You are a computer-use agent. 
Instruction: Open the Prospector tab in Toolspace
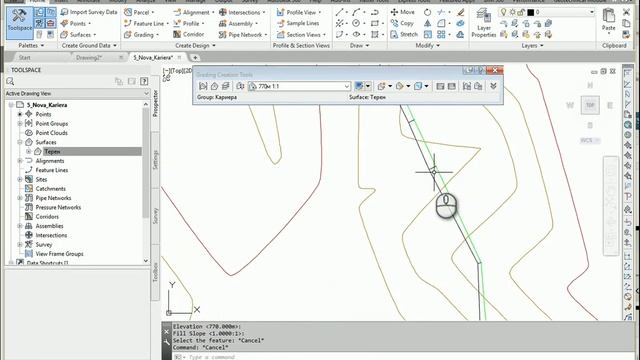[x=156, y=103]
